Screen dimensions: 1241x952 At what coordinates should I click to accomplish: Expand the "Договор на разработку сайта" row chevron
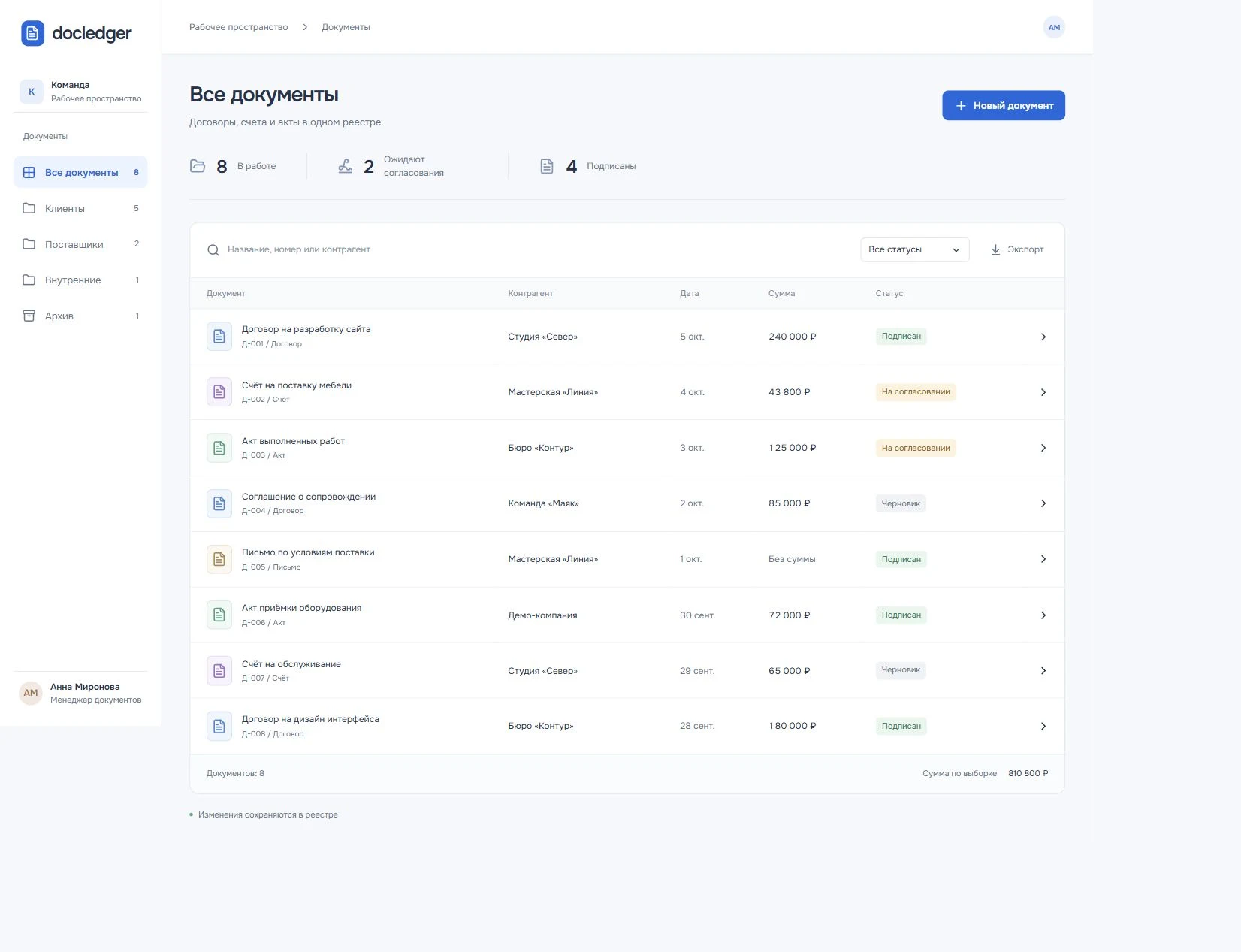tap(1043, 337)
